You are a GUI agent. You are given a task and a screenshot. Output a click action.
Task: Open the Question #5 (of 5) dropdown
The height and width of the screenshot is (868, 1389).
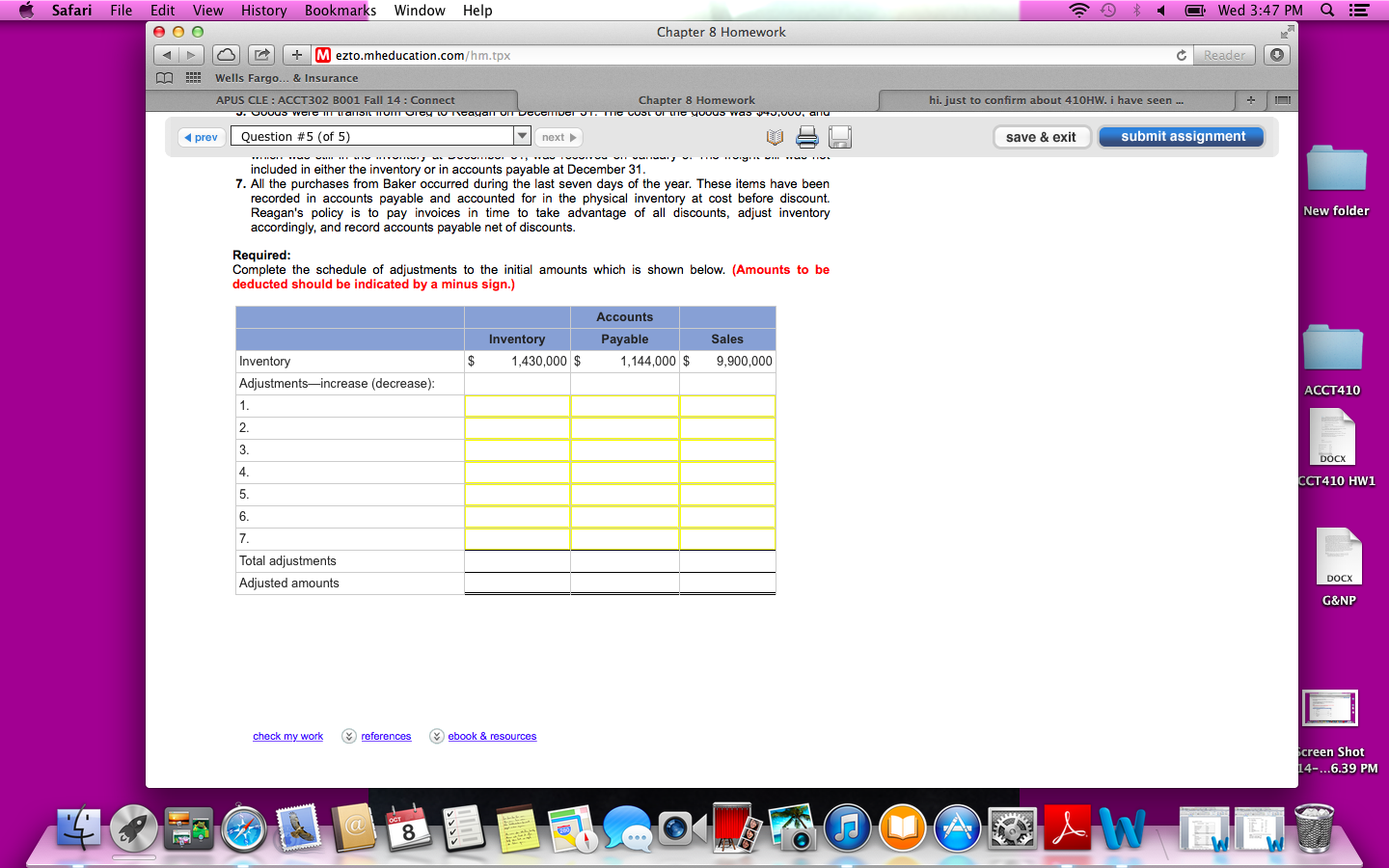pos(381,137)
